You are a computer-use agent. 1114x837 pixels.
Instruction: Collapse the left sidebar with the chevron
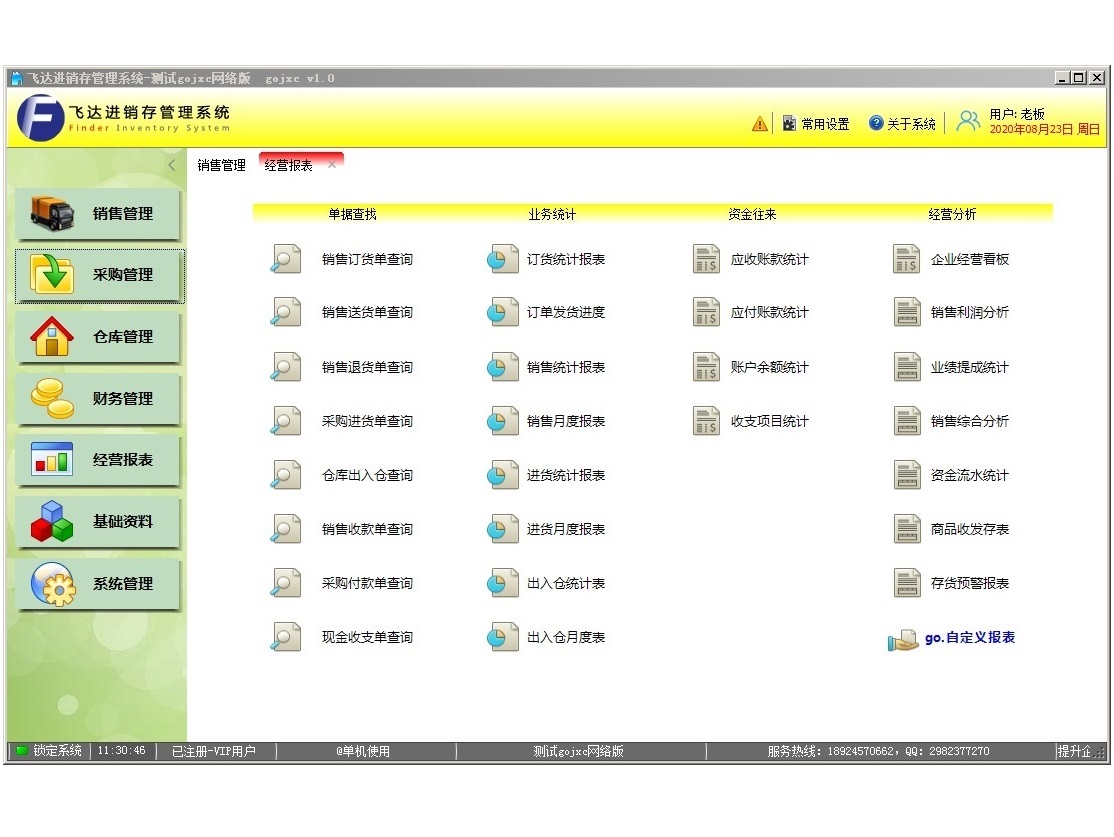click(x=172, y=165)
